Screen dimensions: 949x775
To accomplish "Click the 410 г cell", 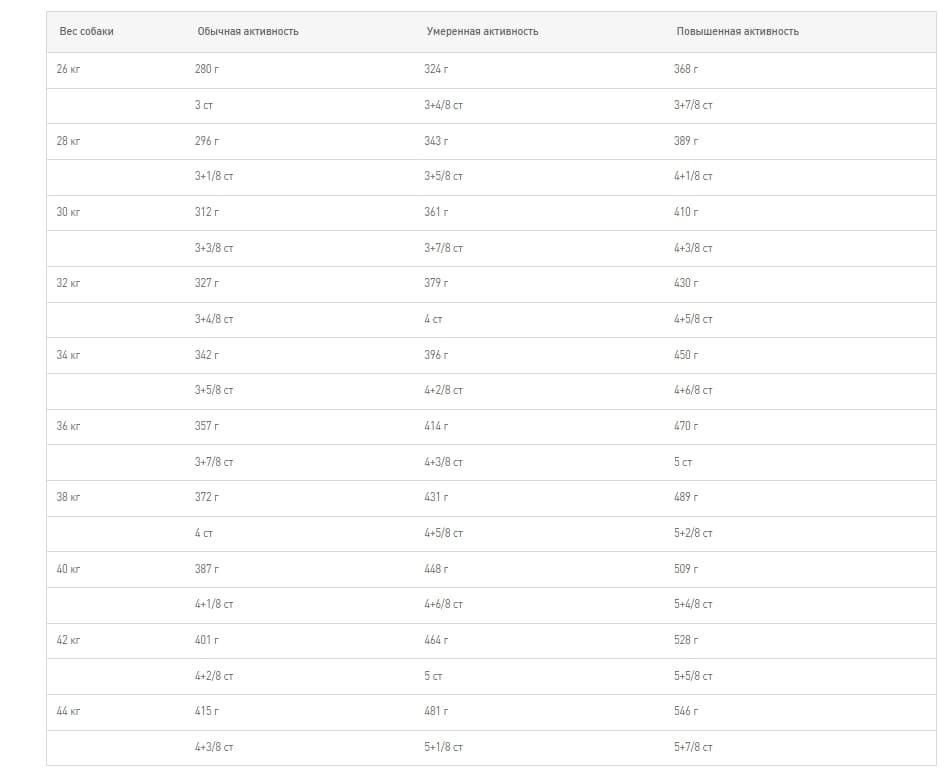I will pos(686,212).
